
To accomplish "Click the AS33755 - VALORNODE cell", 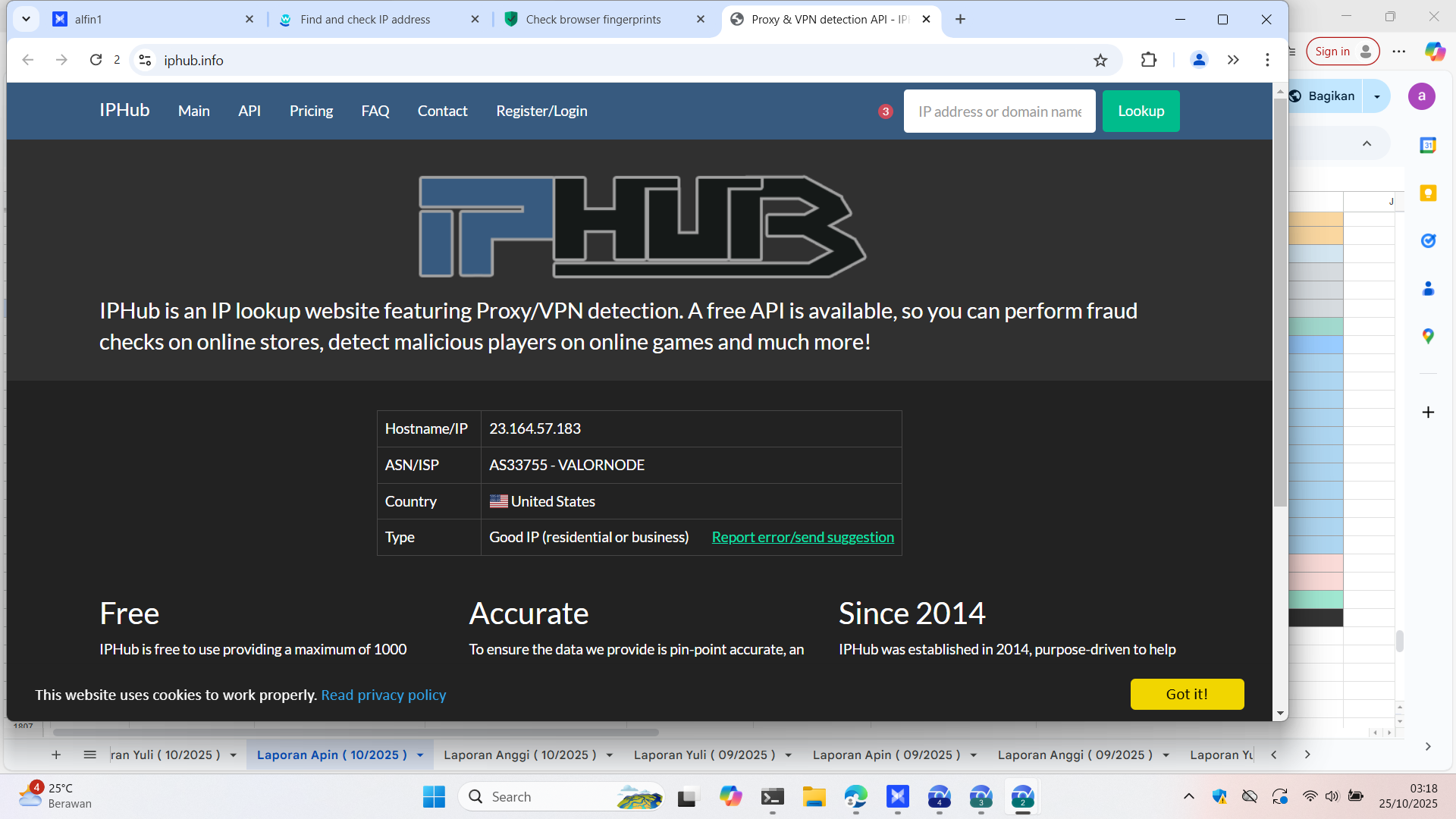I will coord(691,465).
